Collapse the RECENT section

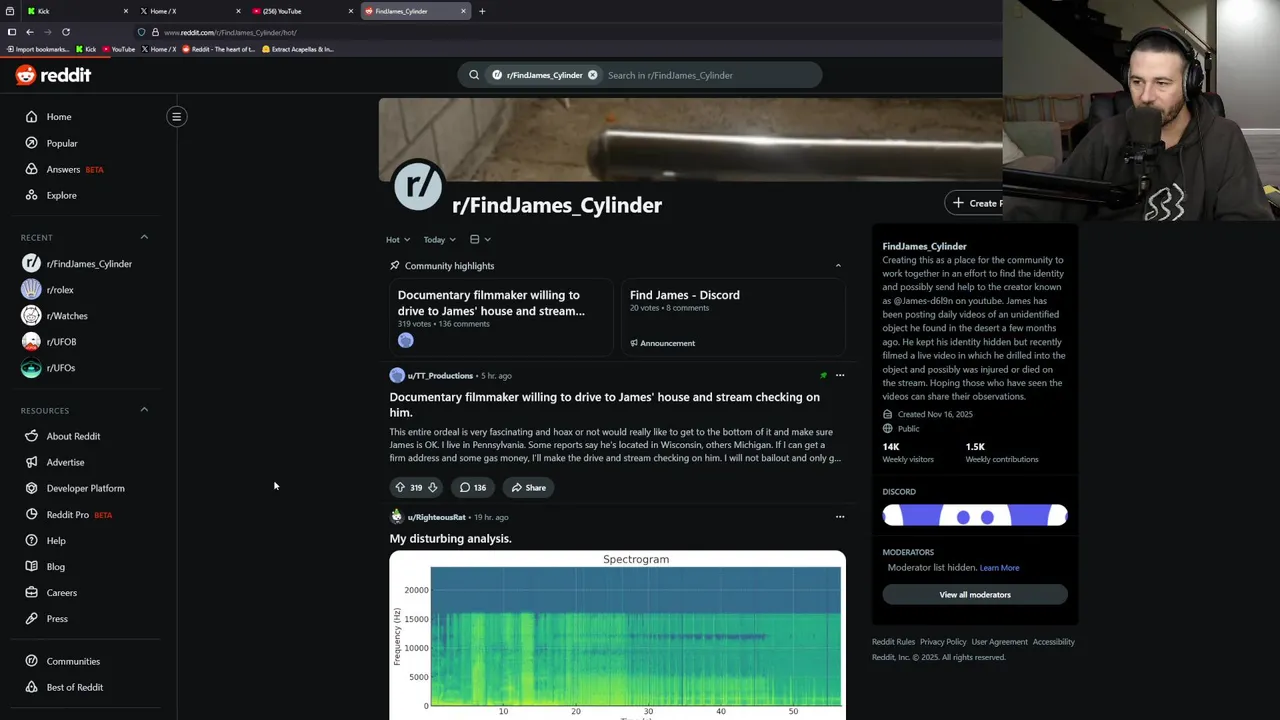(x=144, y=237)
